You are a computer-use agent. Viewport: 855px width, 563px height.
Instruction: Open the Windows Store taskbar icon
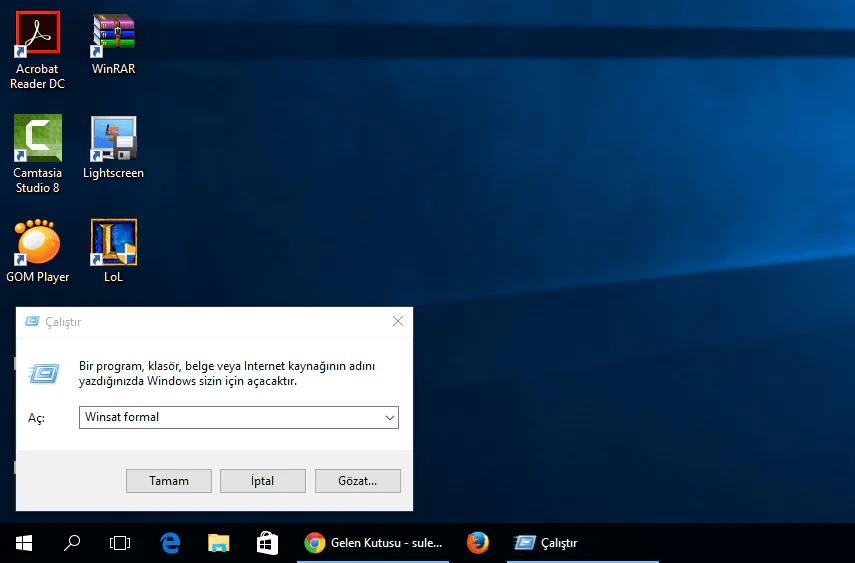tap(267, 543)
